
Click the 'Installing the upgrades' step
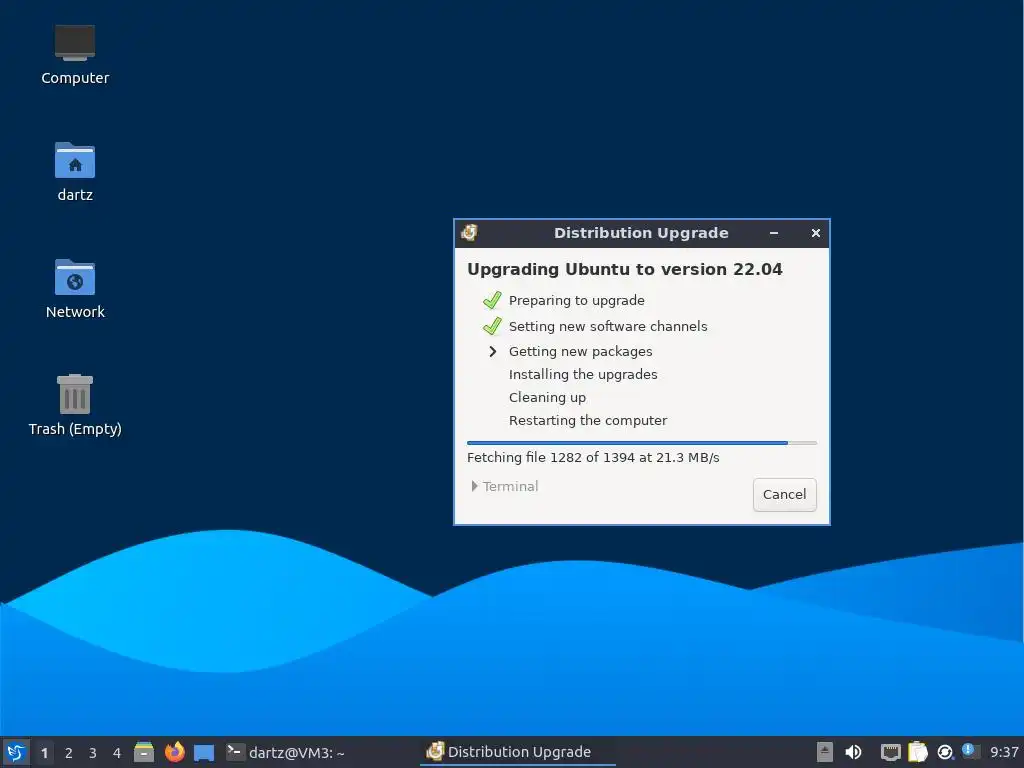pos(583,374)
